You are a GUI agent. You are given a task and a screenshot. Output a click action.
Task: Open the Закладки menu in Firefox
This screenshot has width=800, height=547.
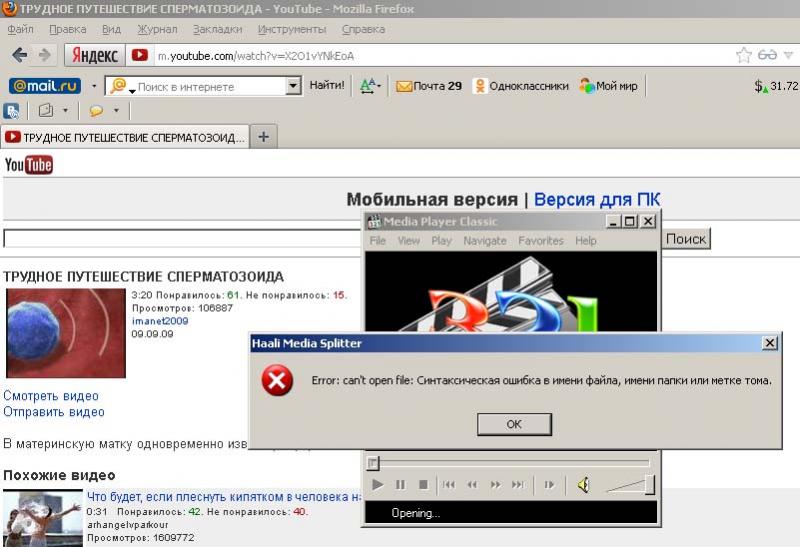217,29
